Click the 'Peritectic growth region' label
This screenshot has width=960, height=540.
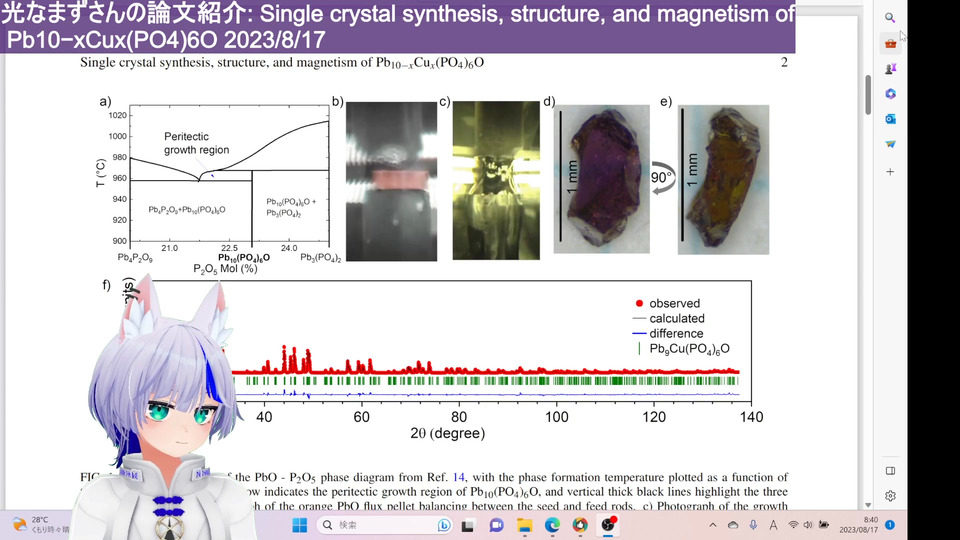click(x=196, y=143)
